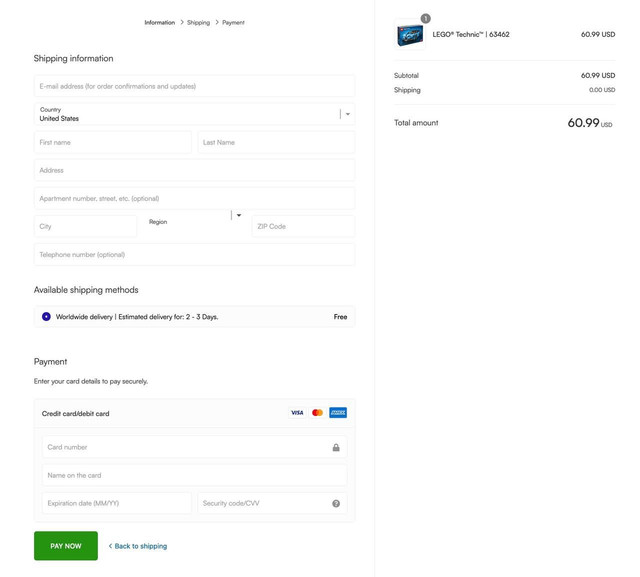Click the chevron between Shipping and Payment
This screenshot has height=577, width=640.
217,22
